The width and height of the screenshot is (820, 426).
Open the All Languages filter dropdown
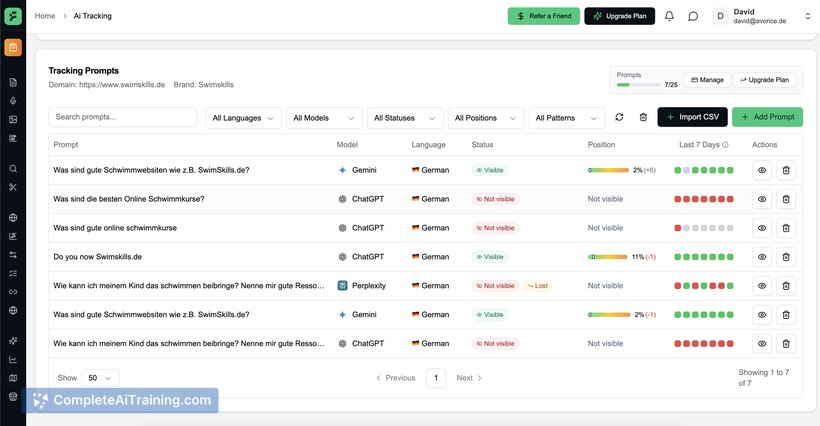click(x=243, y=118)
